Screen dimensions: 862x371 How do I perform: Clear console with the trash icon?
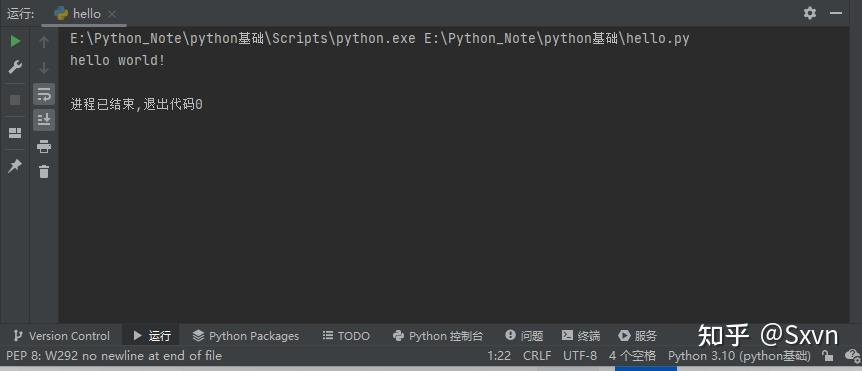tap(44, 171)
